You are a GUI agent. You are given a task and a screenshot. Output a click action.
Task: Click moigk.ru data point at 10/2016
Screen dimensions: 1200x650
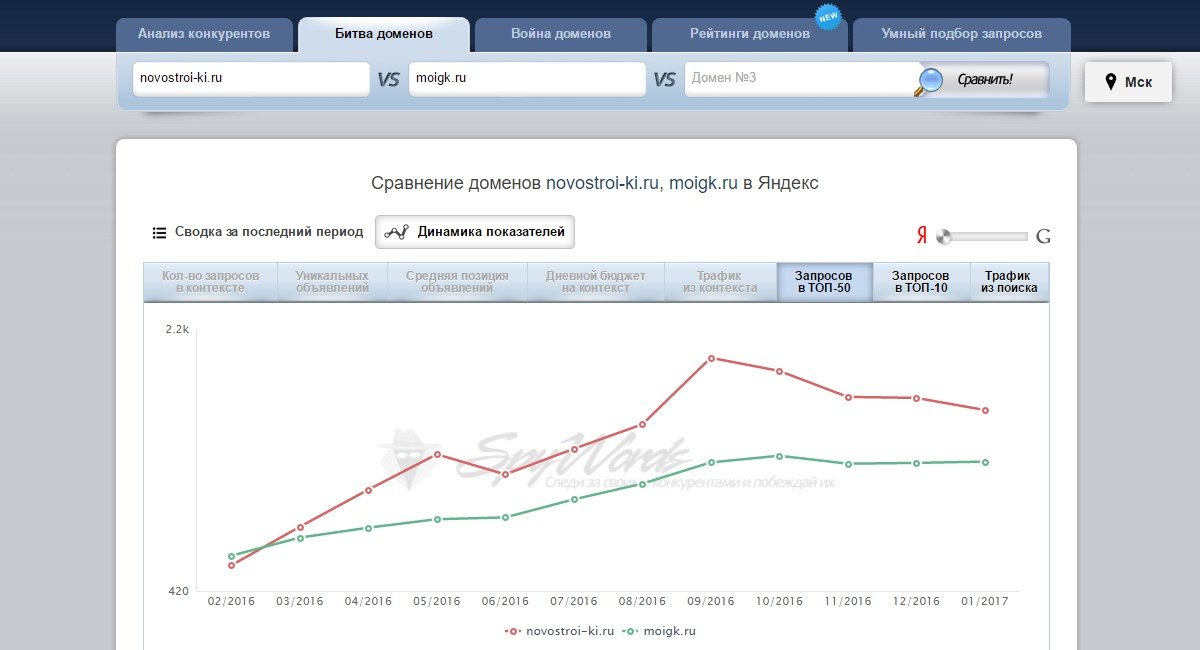(x=780, y=456)
